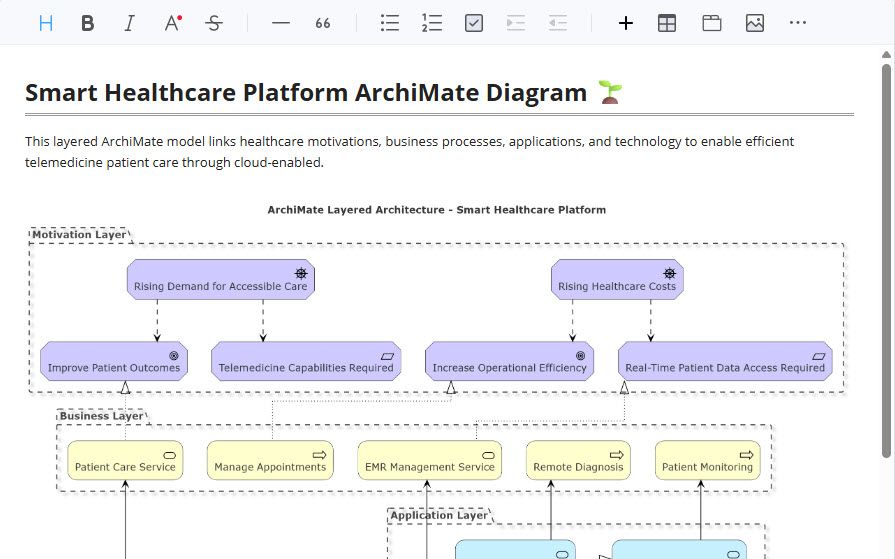895x559 pixels.
Task: Create a numbered list
Action: point(432,23)
